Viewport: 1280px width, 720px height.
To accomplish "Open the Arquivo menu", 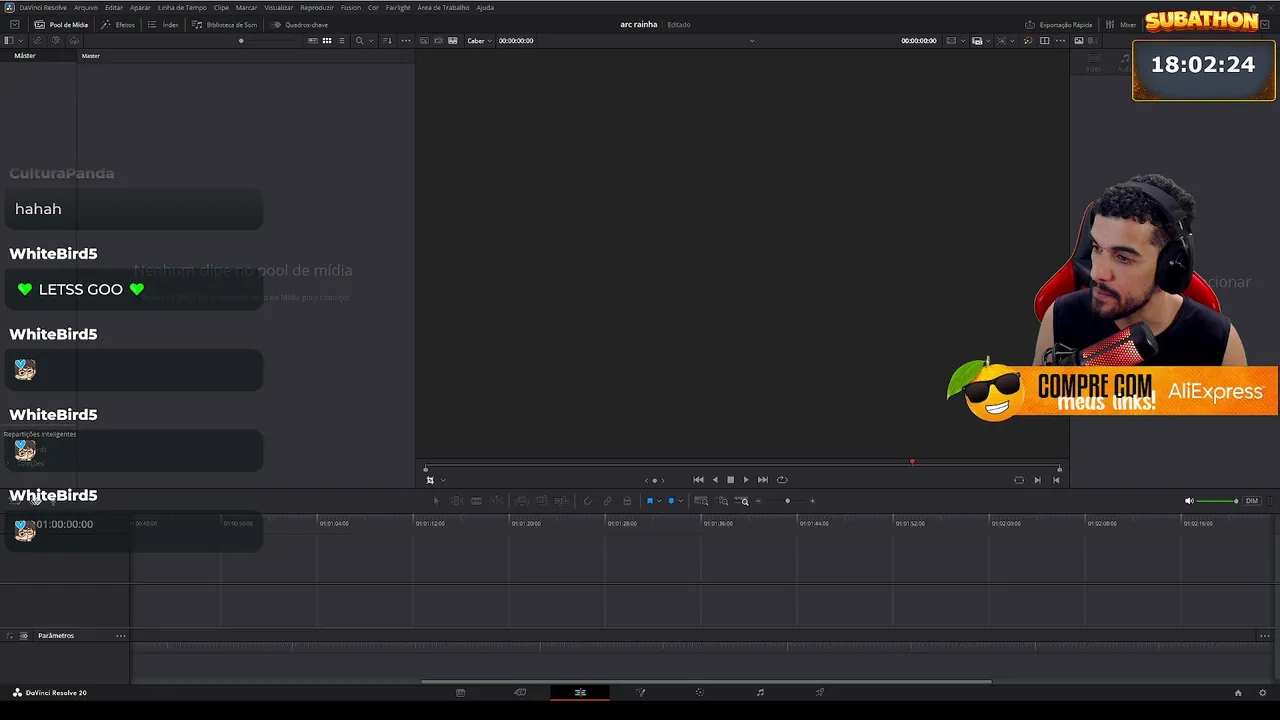I will coord(86,7).
